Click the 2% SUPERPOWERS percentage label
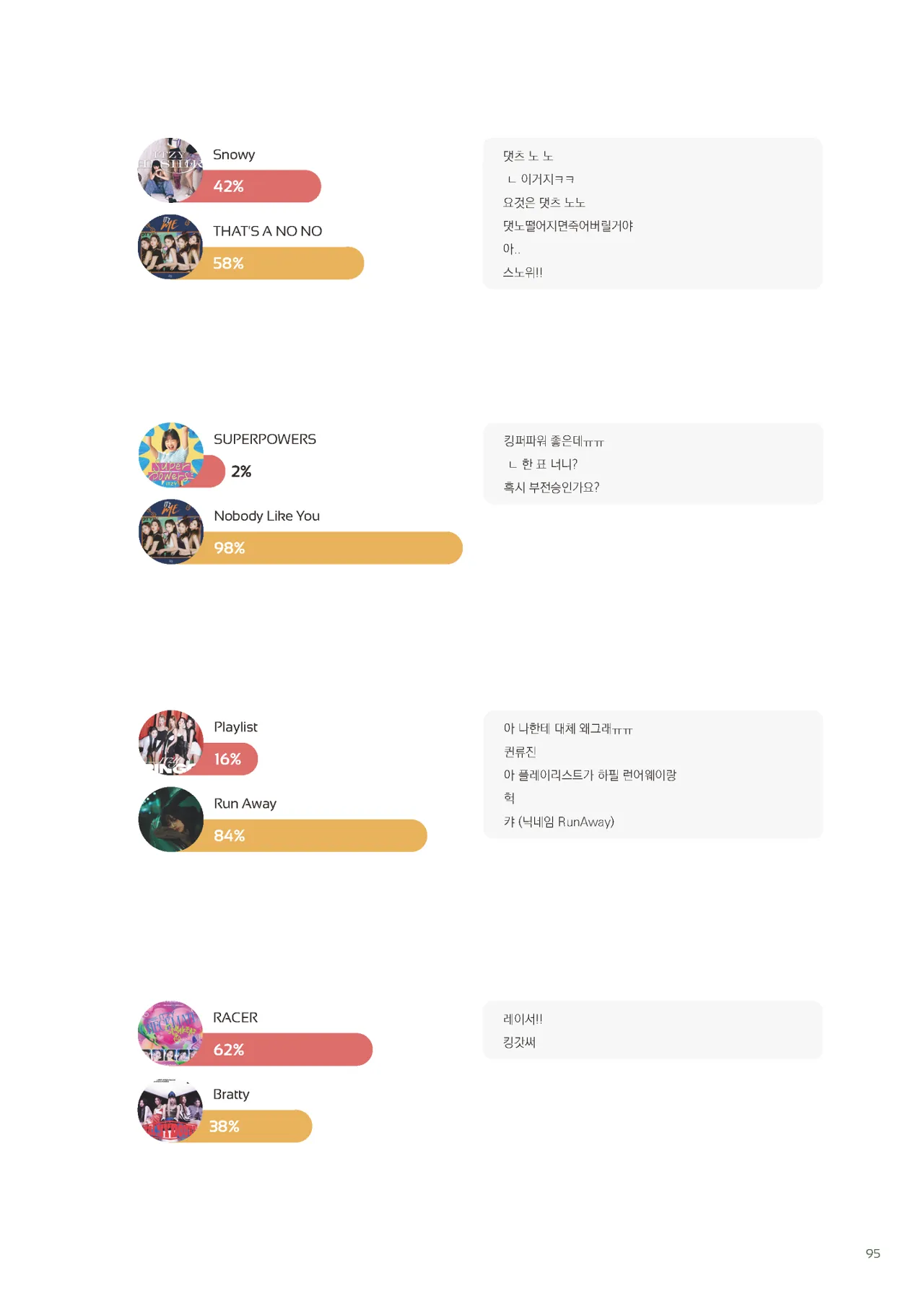The image size is (924, 1304). point(241,471)
